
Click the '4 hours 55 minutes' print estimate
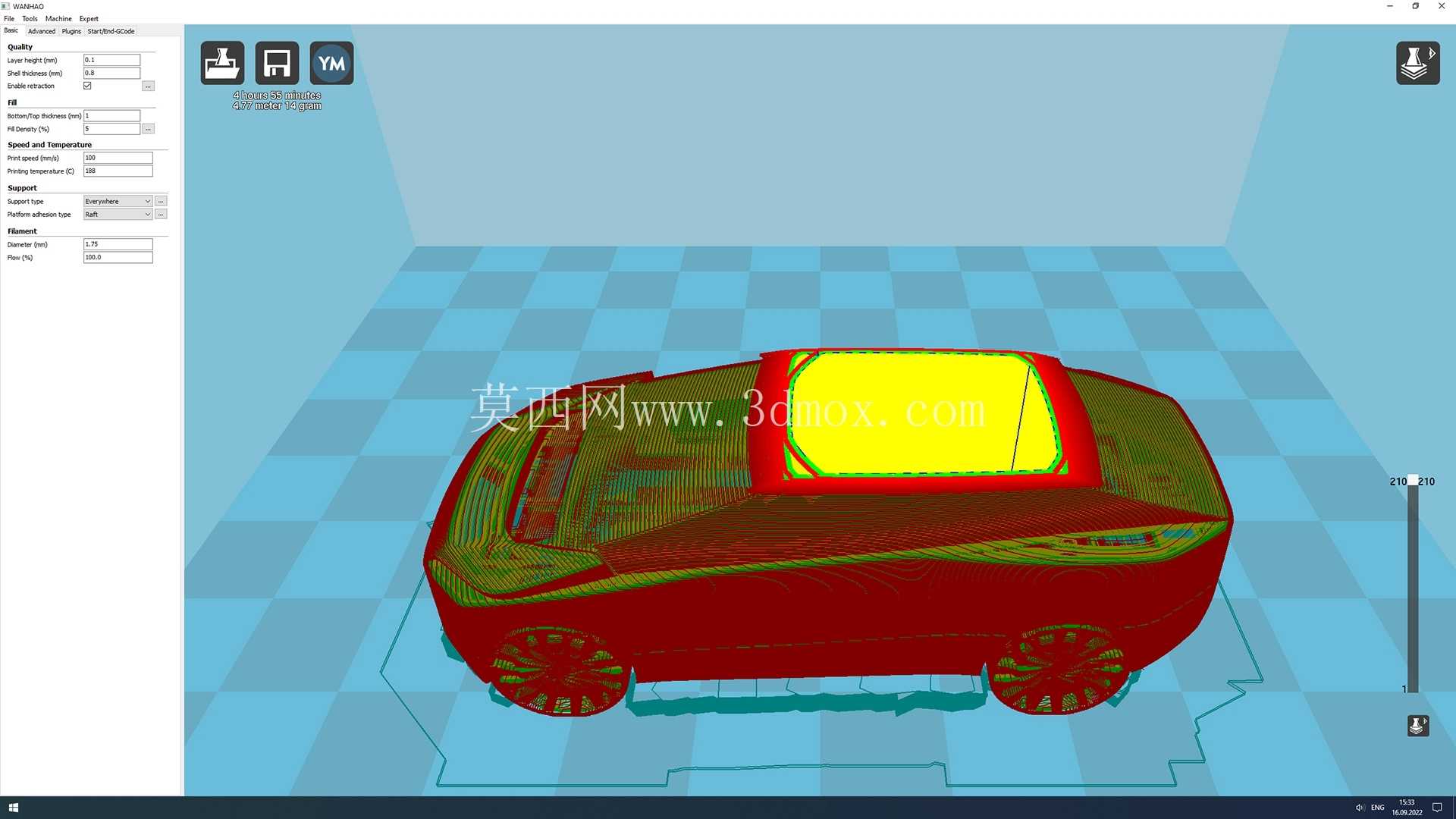tap(277, 96)
